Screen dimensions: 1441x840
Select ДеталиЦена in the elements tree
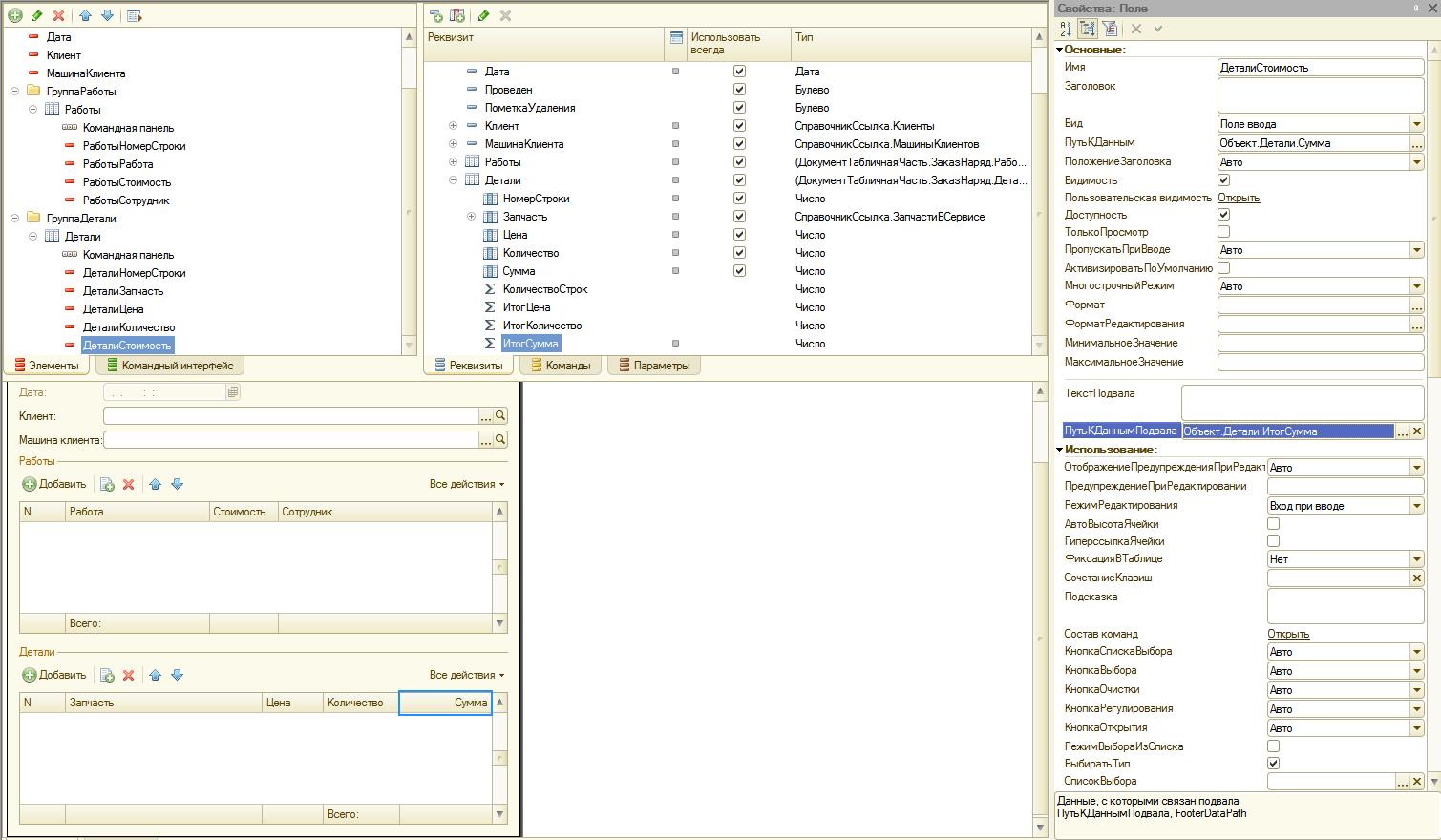113,309
